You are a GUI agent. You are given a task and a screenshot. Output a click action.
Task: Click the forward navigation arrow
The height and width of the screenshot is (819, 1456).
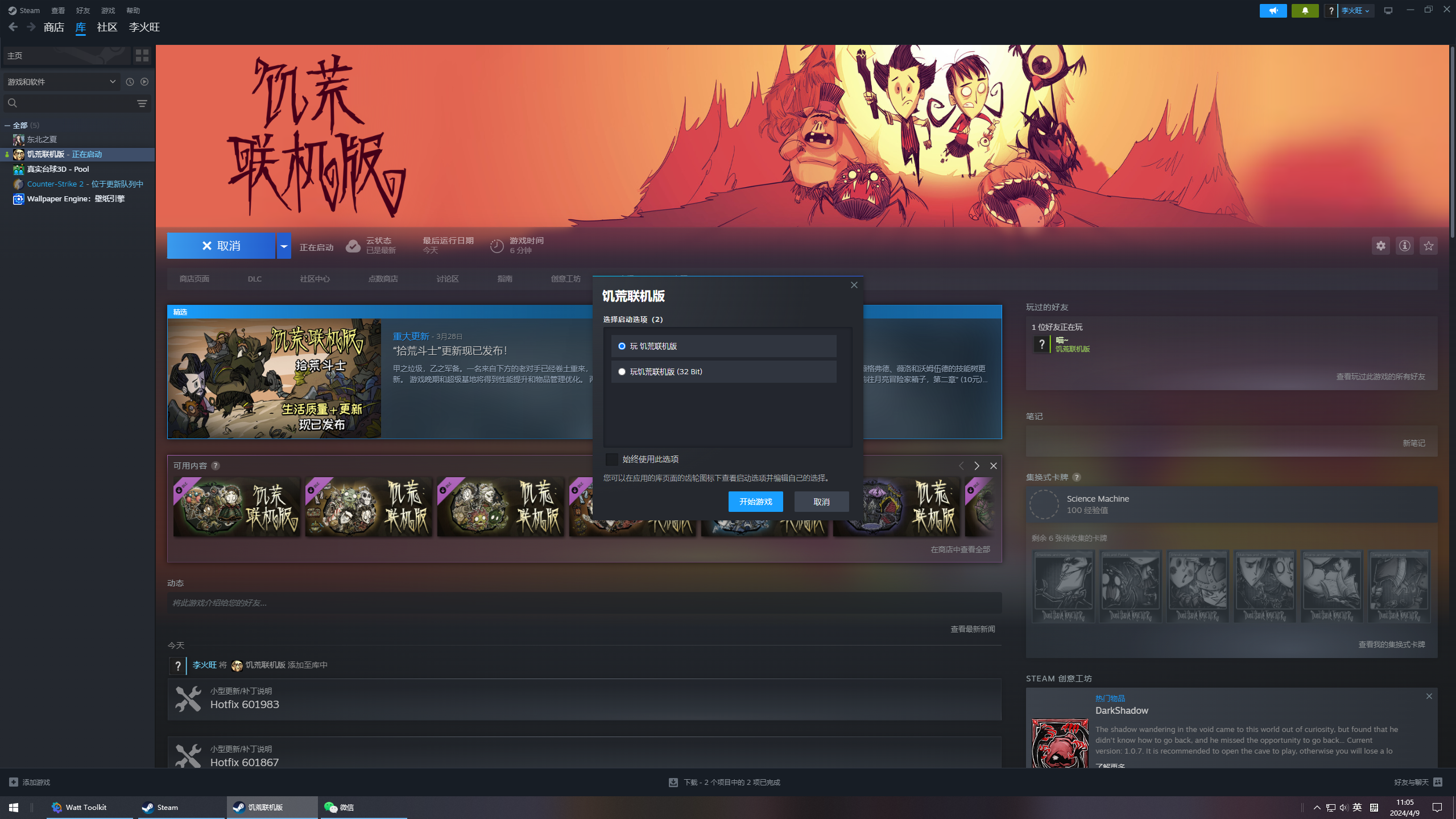[31, 27]
